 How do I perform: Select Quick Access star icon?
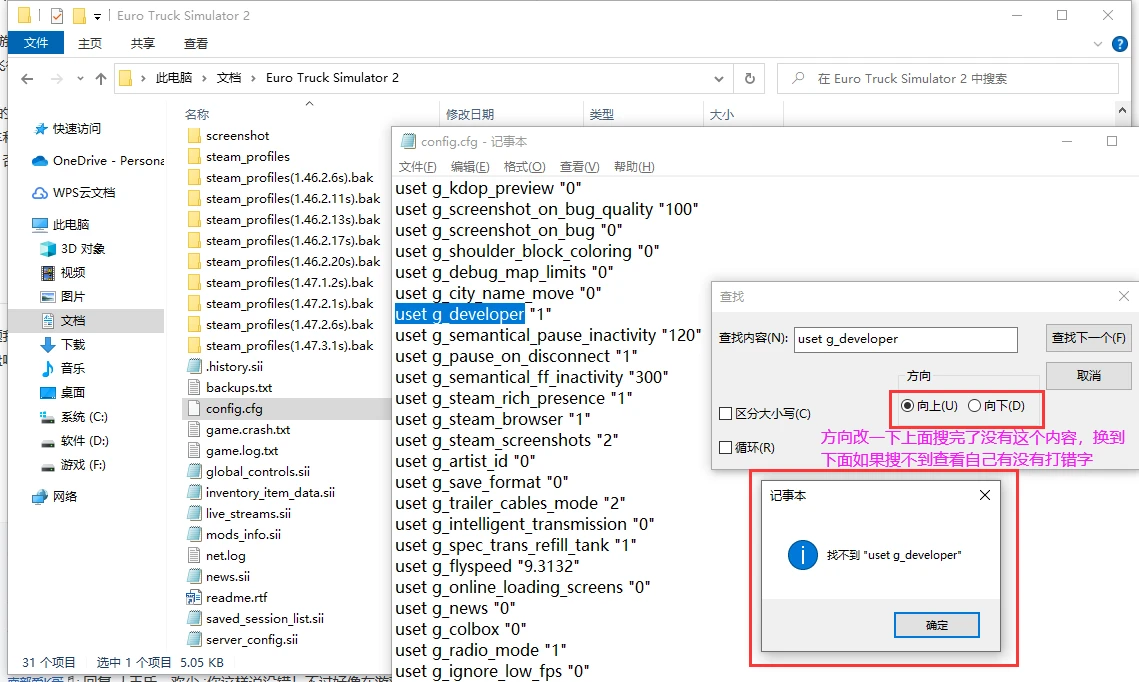click(41, 129)
